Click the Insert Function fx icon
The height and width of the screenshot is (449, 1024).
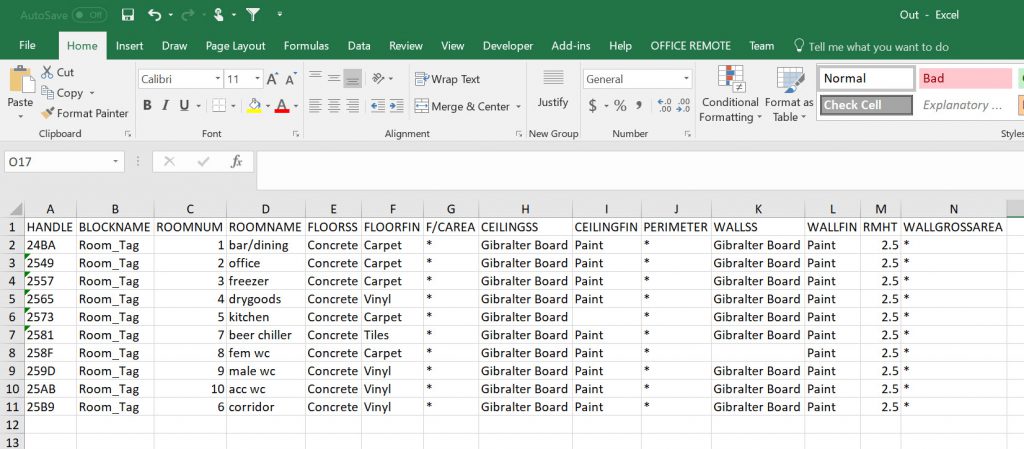(236, 161)
